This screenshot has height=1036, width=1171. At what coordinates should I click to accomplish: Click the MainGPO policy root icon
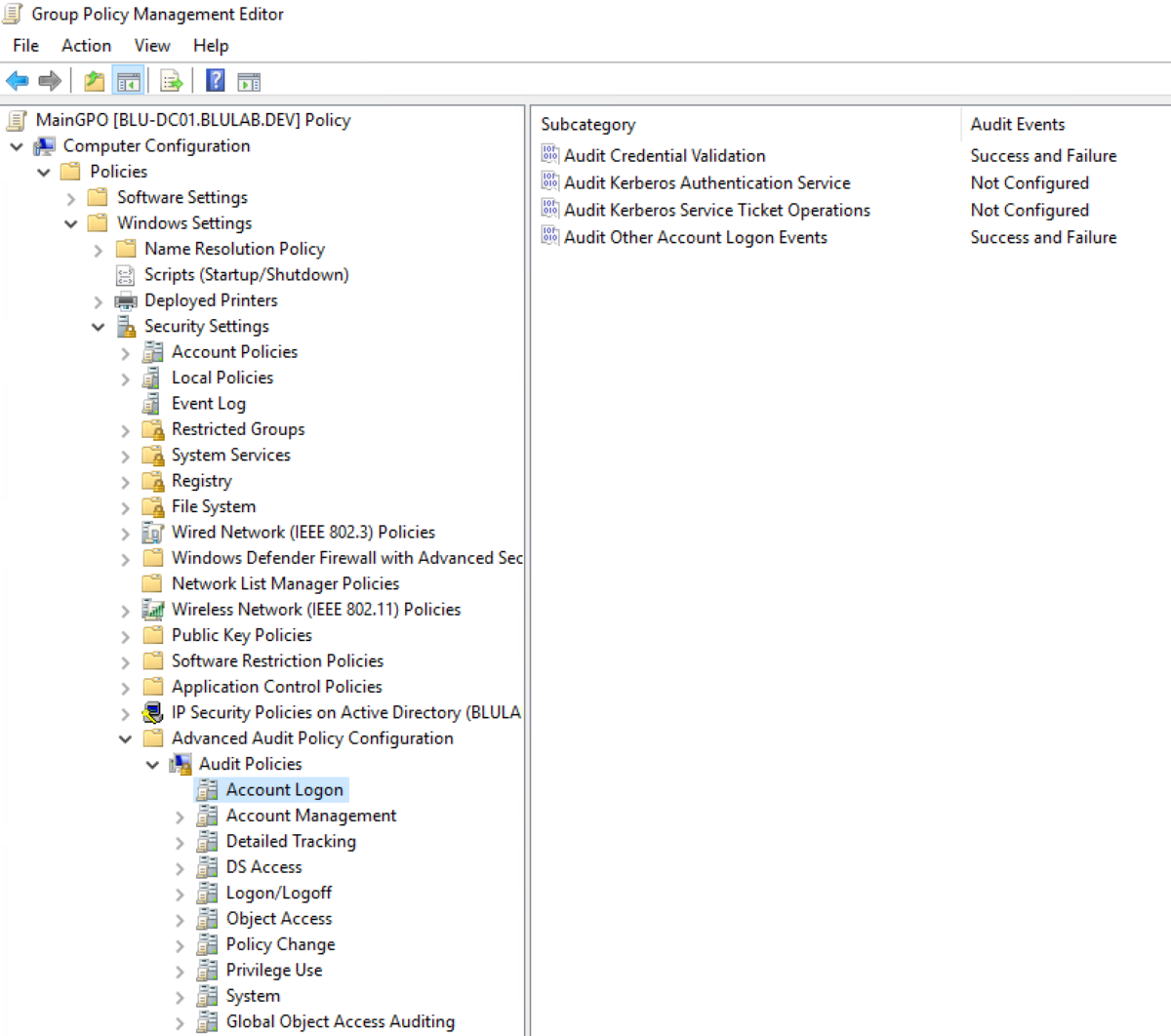click(x=16, y=119)
